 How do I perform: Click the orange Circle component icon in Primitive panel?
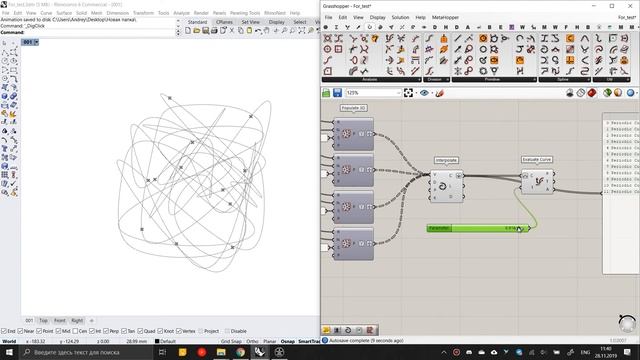coord(483,38)
